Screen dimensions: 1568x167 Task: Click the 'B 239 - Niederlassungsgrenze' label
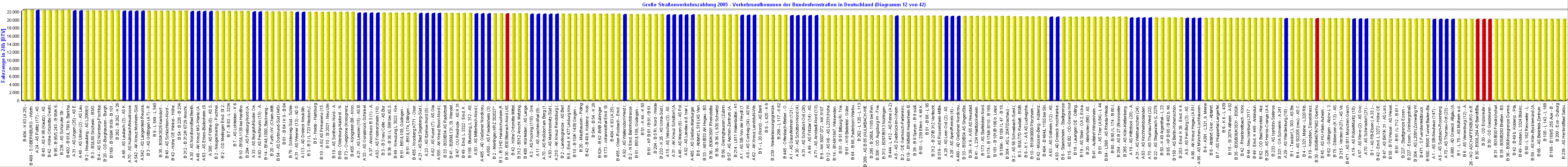coord(773,133)
